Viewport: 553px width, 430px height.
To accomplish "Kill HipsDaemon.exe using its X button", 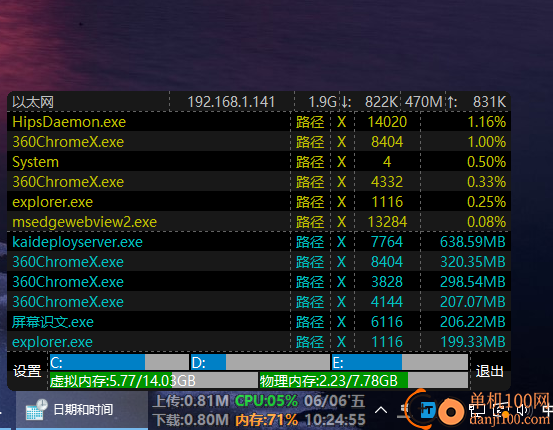I will [x=341, y=122].
